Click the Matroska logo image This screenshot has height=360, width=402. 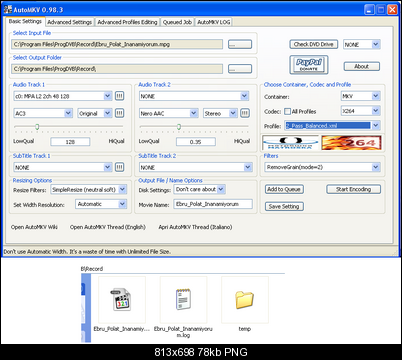[x=290, y=143]
